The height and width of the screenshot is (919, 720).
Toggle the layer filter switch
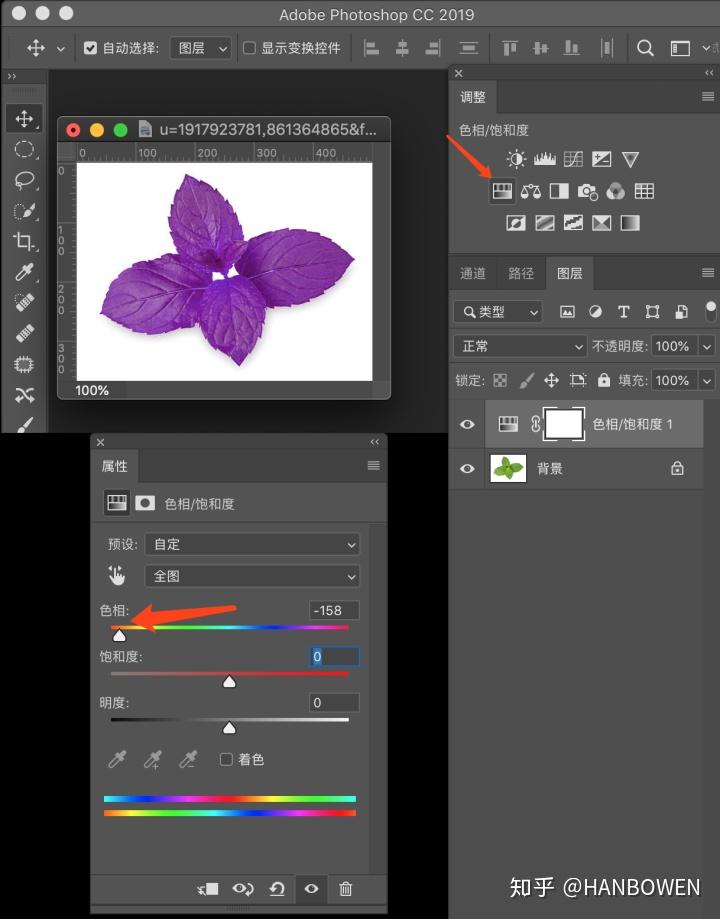click(x=711, y=311)
